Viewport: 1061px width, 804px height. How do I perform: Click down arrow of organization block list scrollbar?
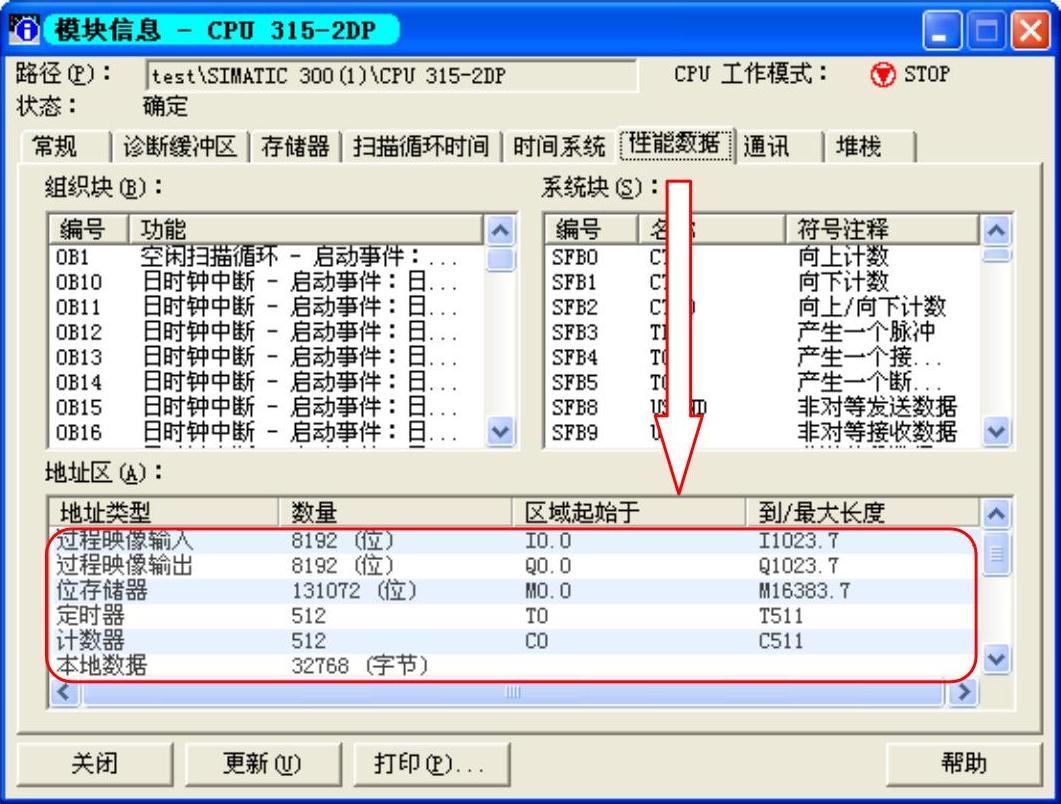[x=500, y=431]
